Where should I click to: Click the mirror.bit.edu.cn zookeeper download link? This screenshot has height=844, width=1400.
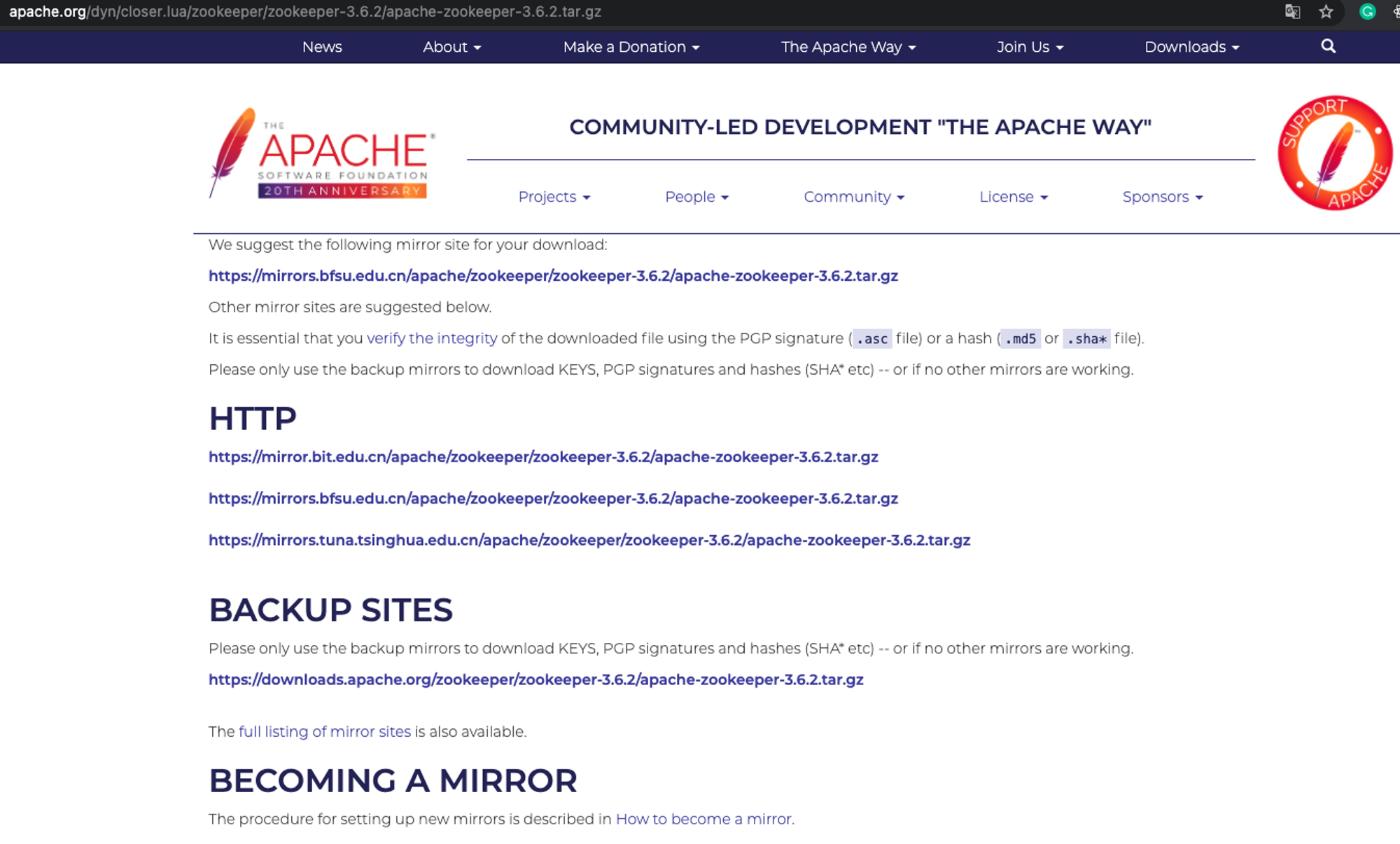click(x=543, y=457)
